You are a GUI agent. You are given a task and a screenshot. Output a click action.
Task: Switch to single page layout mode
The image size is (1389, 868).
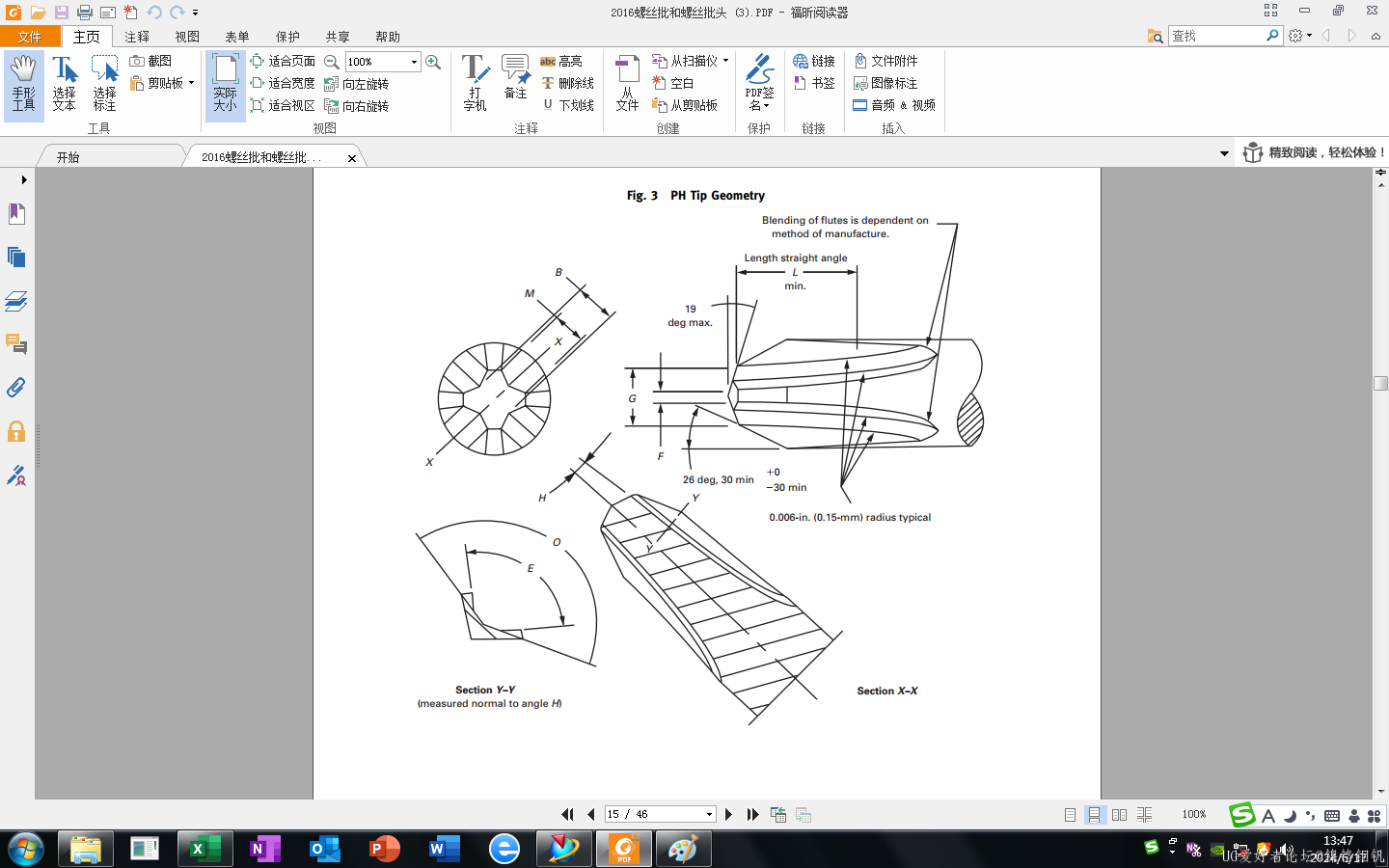point(1070,815)
